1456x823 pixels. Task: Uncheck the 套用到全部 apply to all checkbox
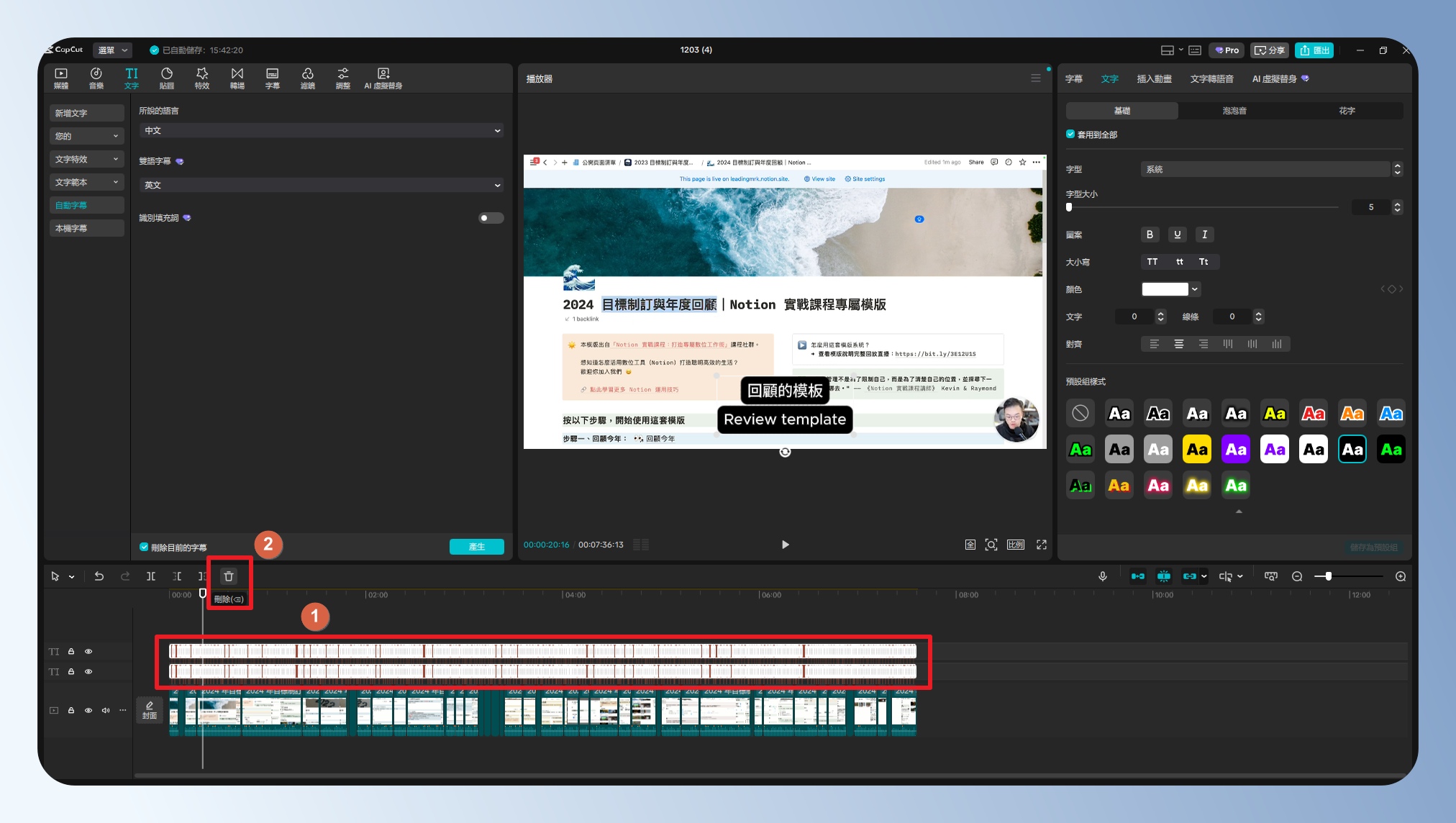1070,135
